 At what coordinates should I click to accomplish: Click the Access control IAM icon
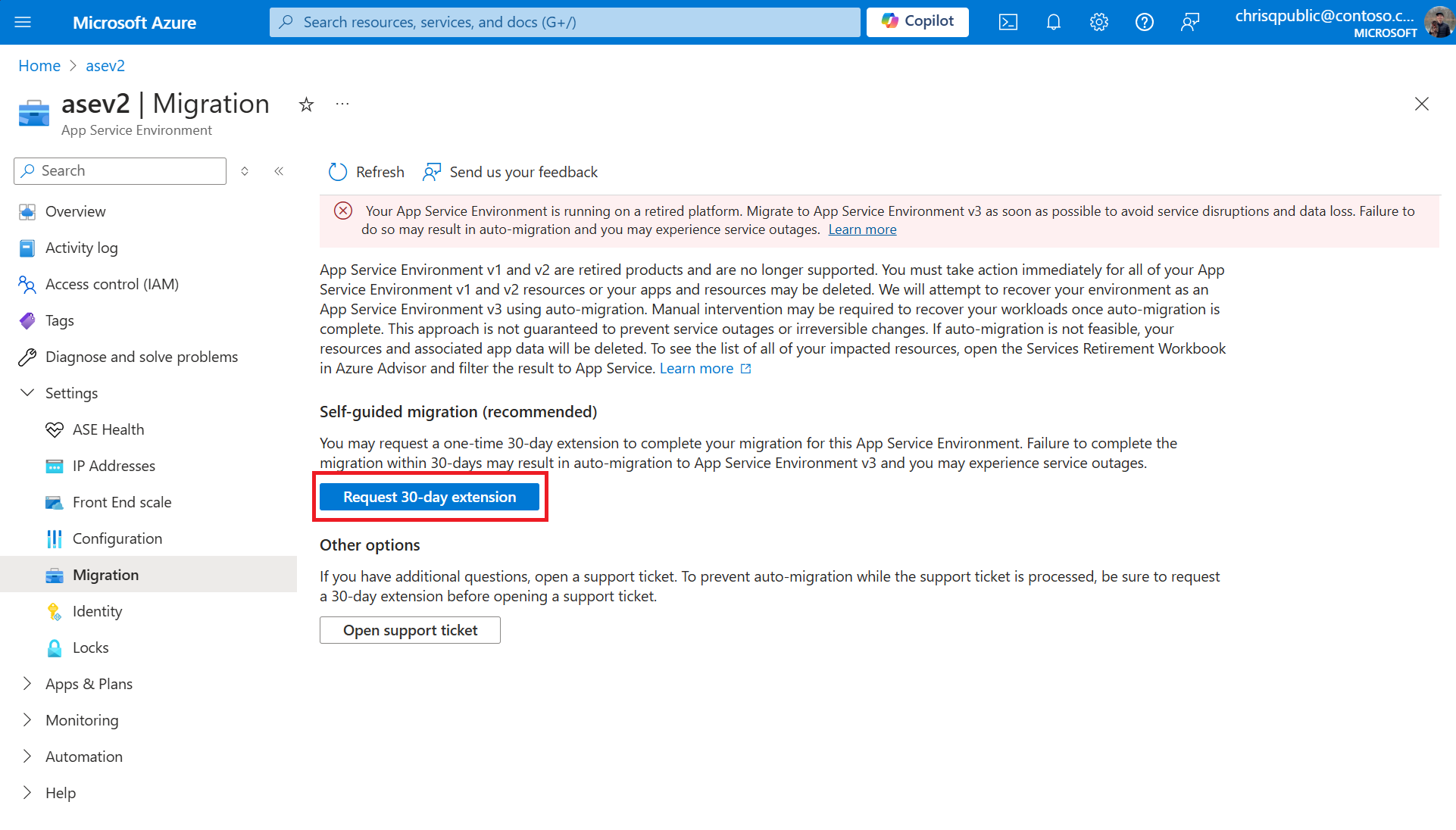pos(27,284)
